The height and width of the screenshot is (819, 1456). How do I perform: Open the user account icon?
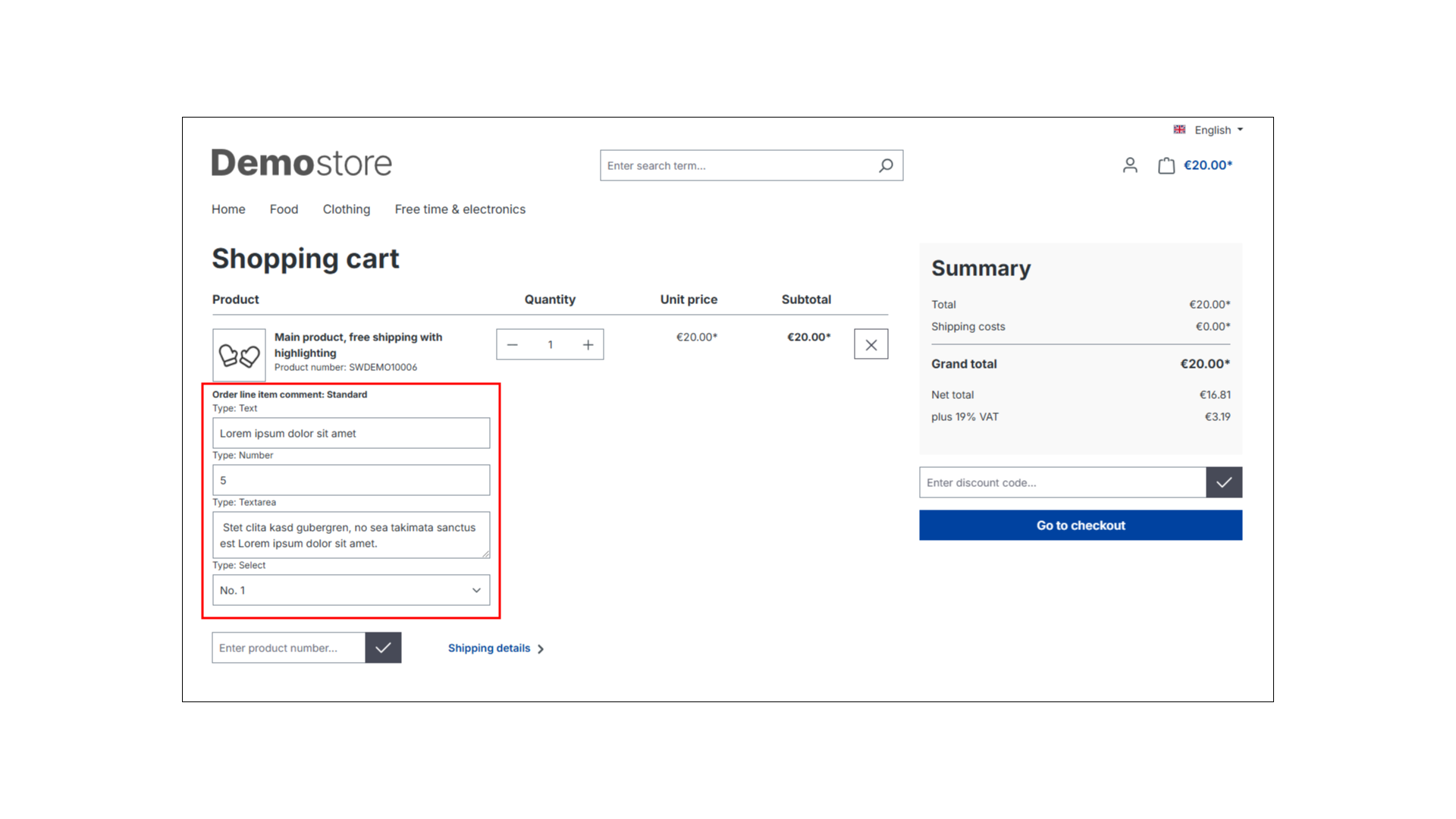[1130, 165]
